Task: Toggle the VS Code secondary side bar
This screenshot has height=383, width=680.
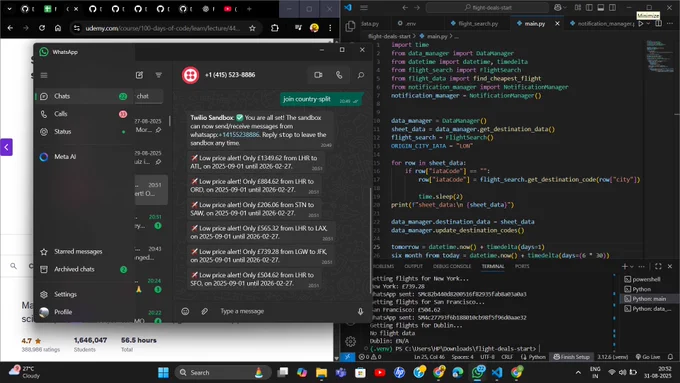Action: 612,7
